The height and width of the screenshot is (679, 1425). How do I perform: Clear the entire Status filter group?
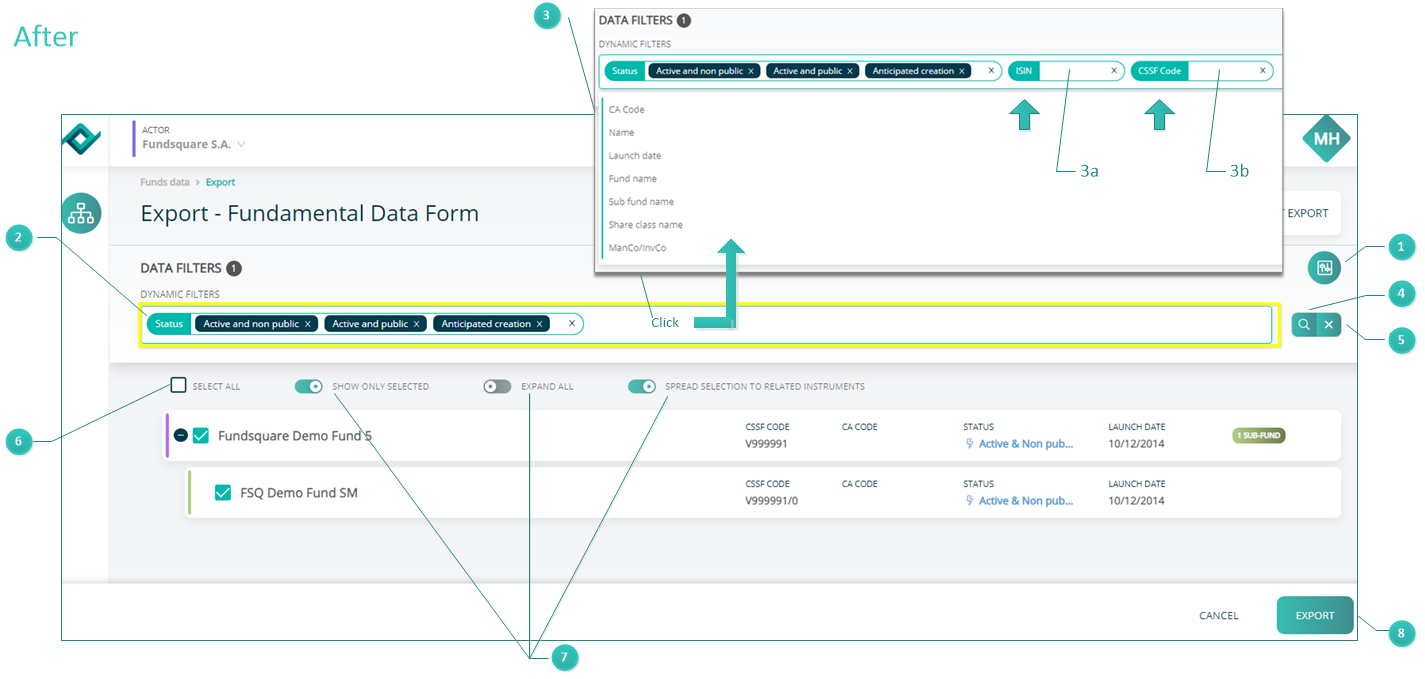tap(572, 323)
